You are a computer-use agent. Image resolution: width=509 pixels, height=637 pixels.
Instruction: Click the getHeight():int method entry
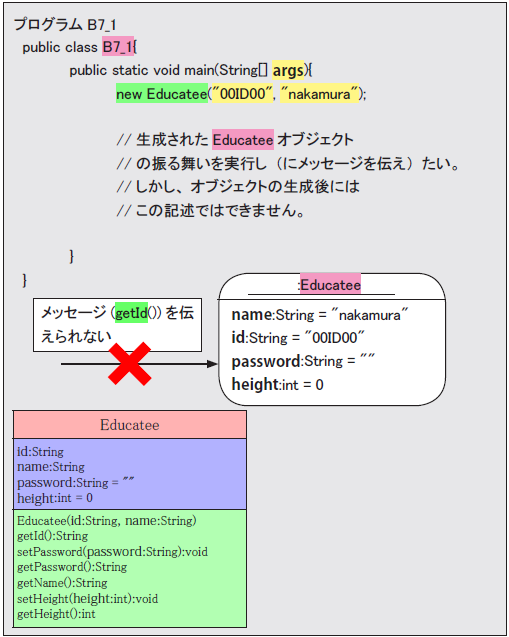point(56,614)
